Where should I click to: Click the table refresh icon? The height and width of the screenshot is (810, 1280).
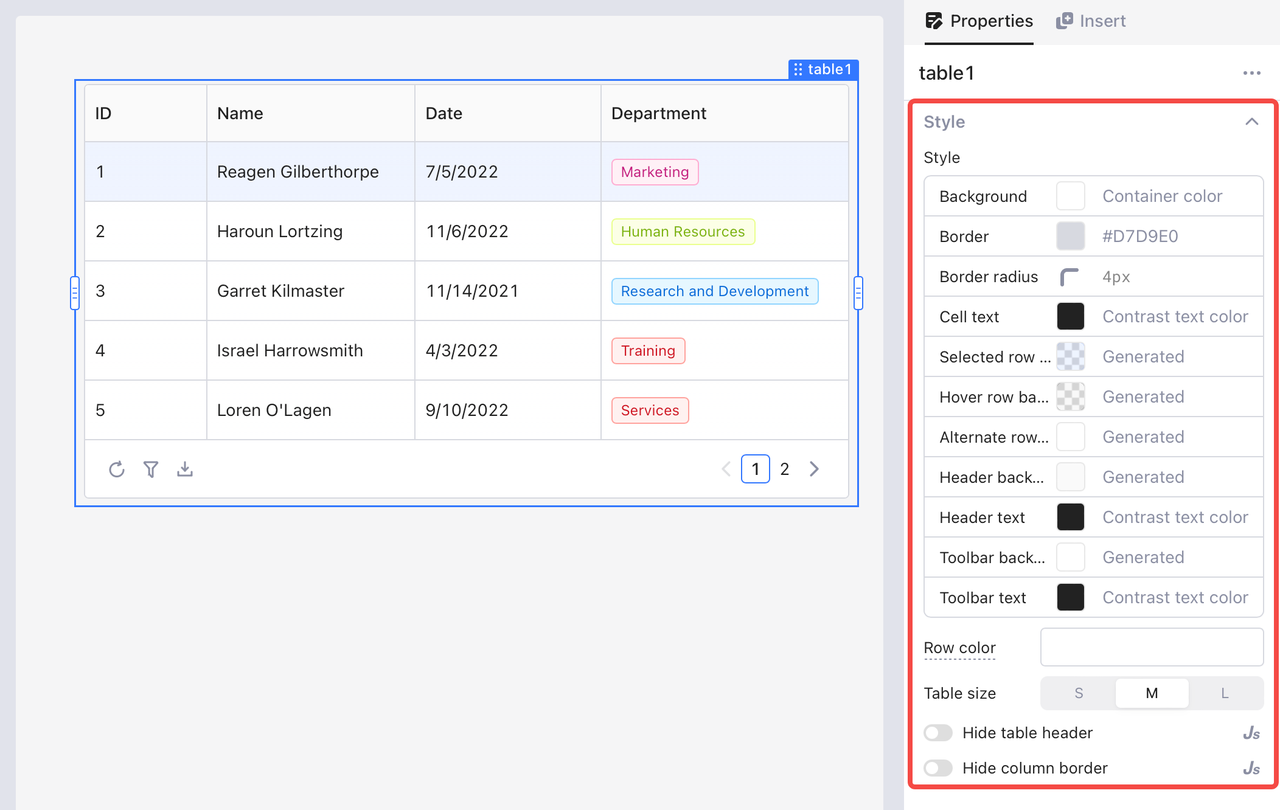pos(117,469)
